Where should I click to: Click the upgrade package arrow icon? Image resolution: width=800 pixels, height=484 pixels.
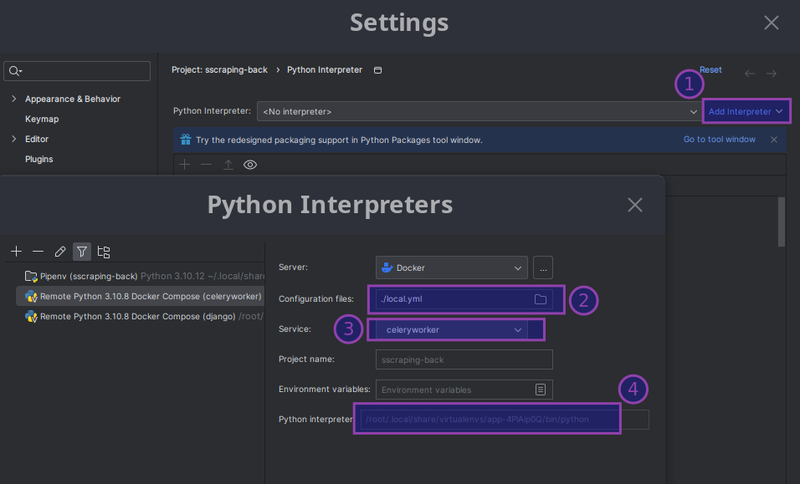[x=228, y=164]
